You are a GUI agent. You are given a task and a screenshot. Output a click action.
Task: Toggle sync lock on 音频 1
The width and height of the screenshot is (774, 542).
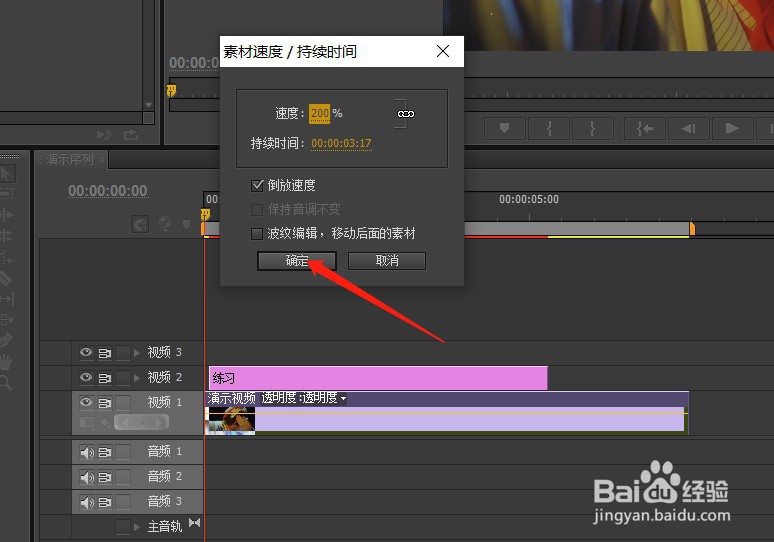(105, 452)
